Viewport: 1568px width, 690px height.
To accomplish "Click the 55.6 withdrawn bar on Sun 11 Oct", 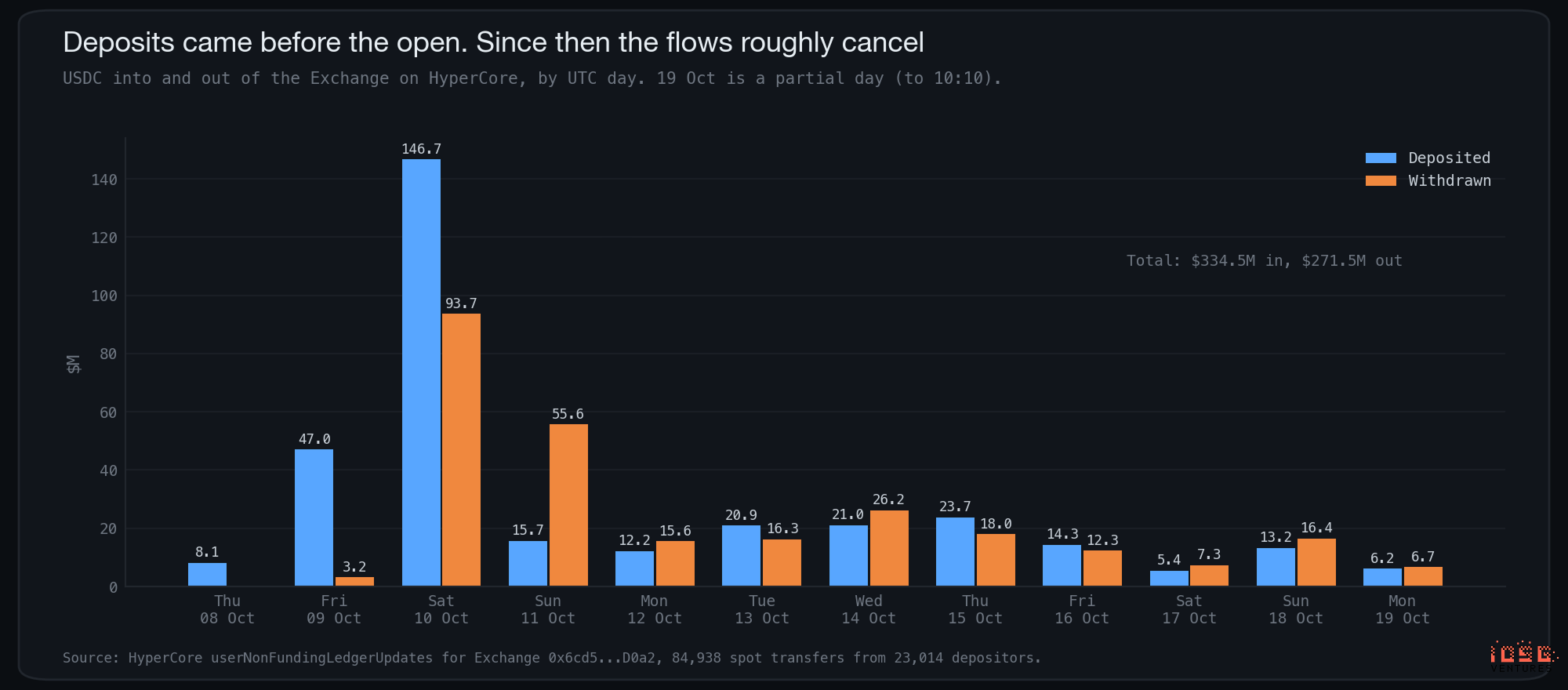I will [568, 505].
